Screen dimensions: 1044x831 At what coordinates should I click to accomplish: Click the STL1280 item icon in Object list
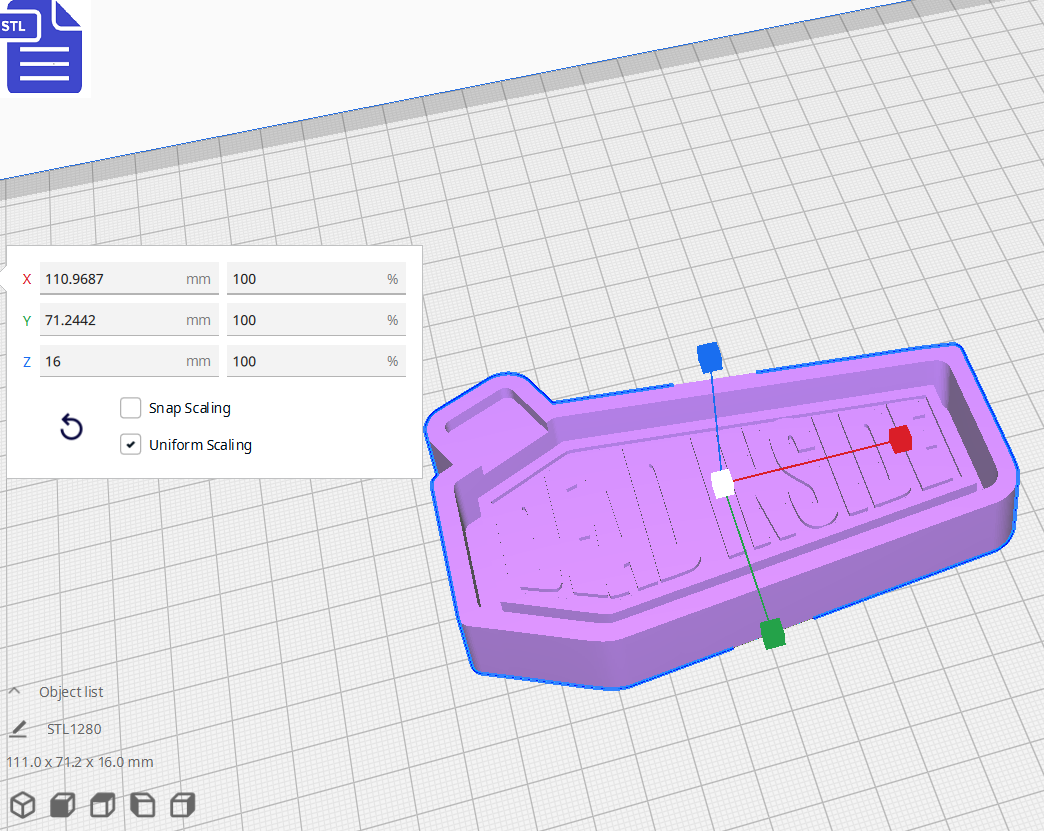pos(18,728)
